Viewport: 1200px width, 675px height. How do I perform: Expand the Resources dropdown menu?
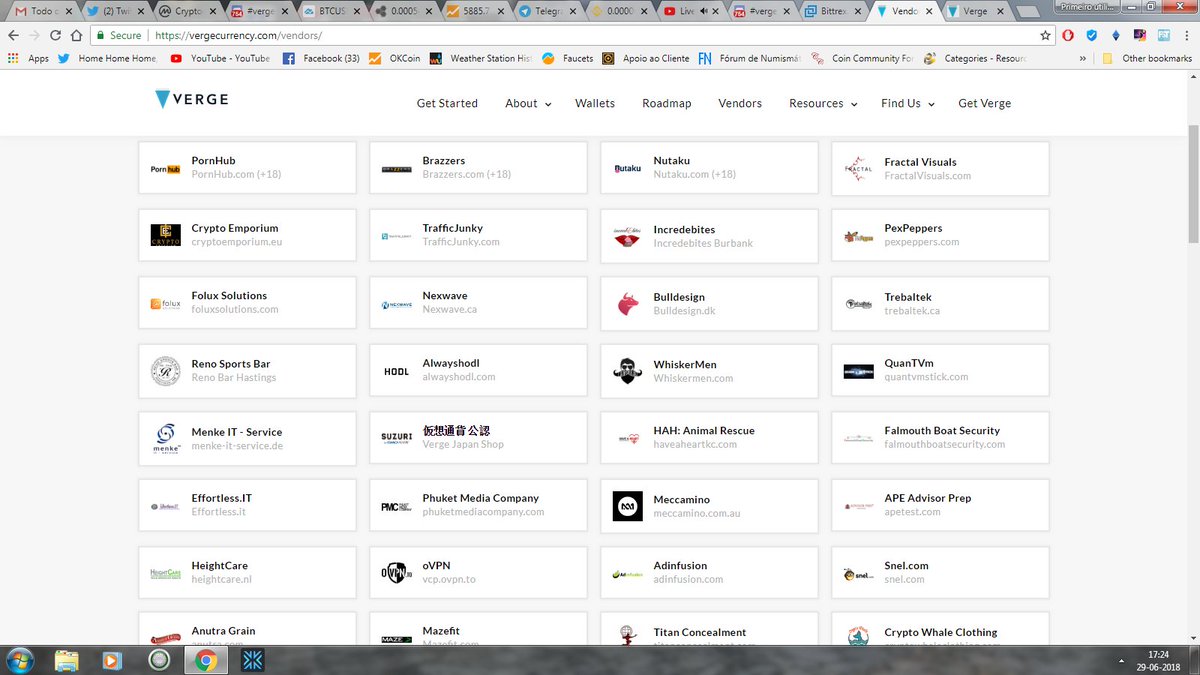click(x=823, y=103)
